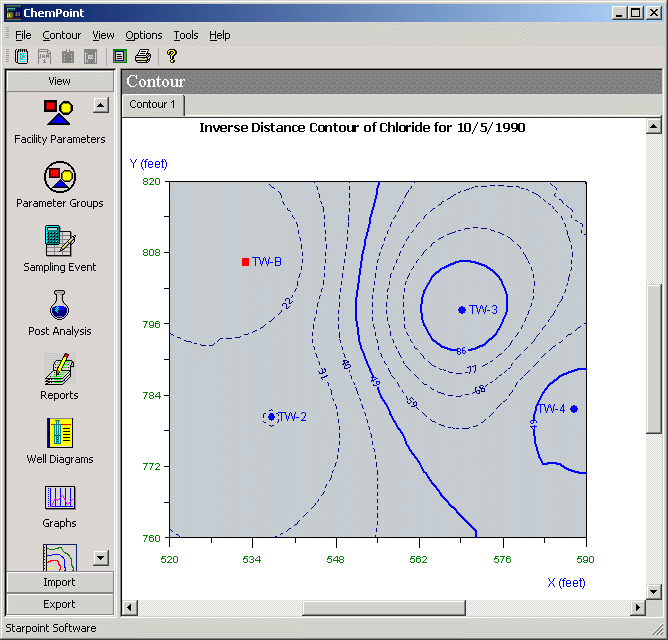This screenshot has width=668, height=640.
Task: Open the Tools menu
Action: 186,35
